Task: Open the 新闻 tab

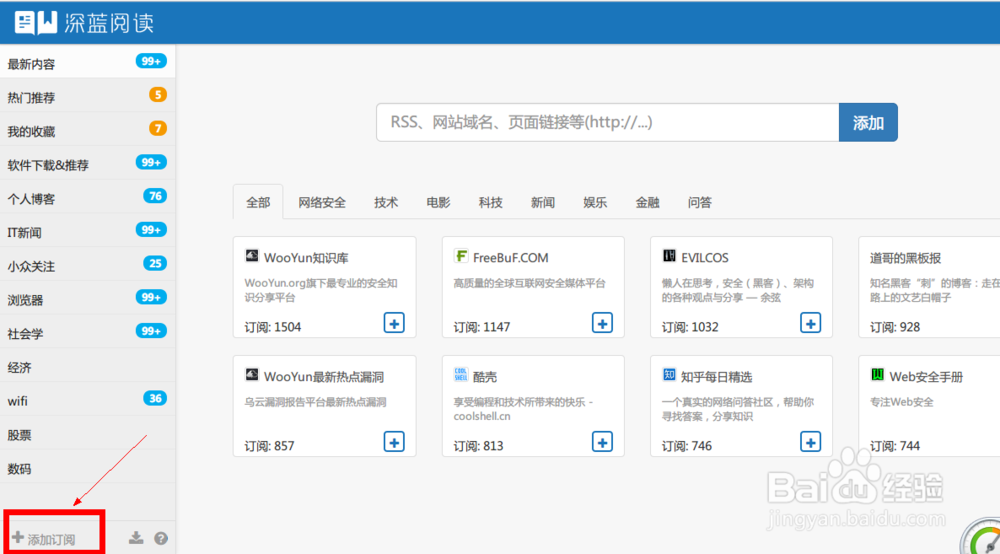Action: click(543, 203)
